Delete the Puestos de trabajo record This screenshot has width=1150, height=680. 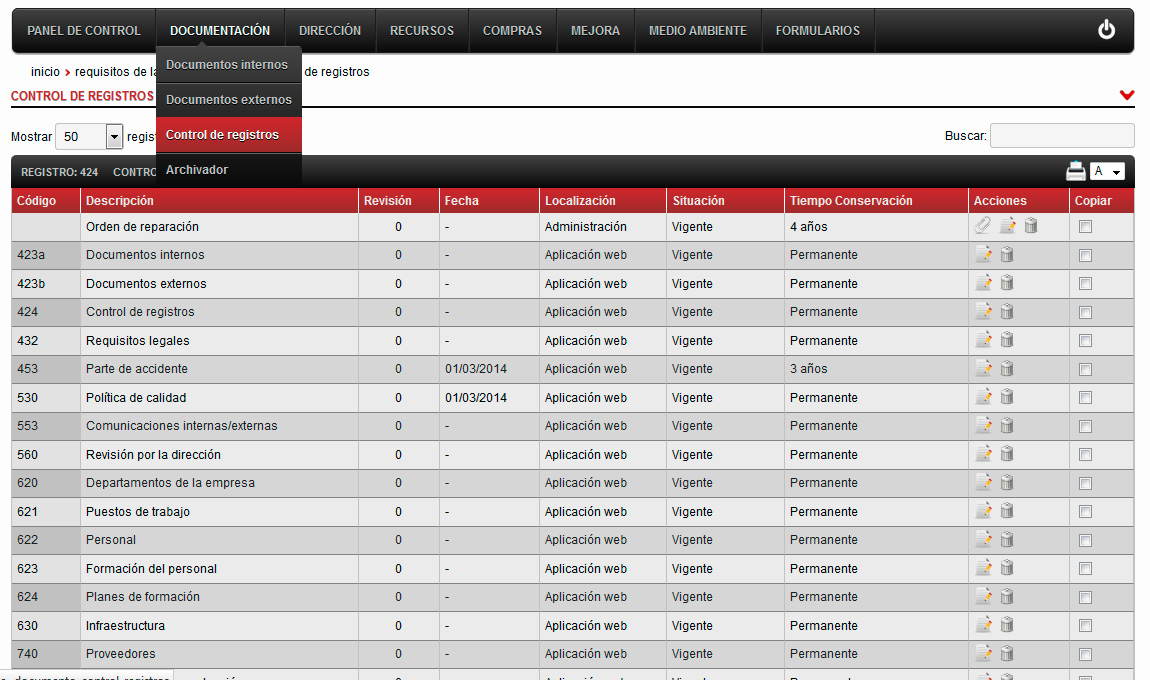point(1007,511)
